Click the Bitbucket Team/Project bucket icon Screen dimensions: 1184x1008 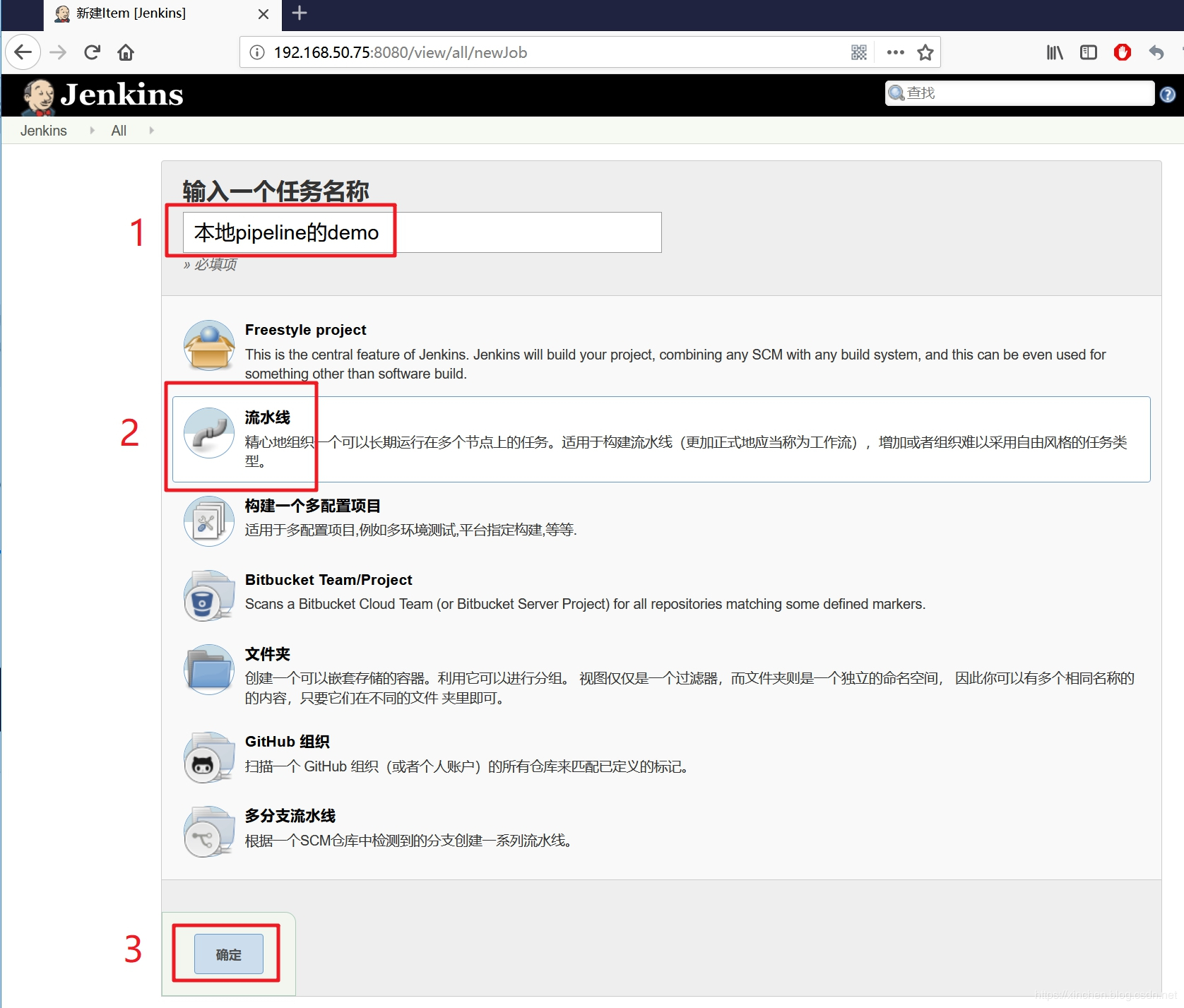[x=208, y=595]
